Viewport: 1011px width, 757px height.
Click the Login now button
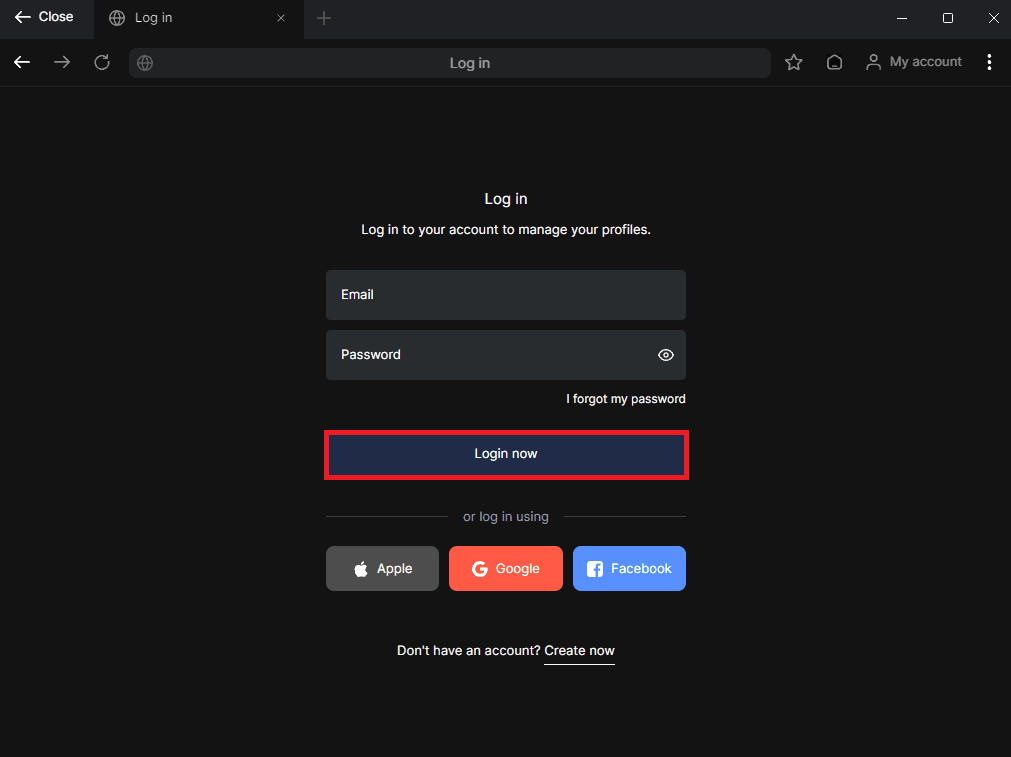point(506,453)
